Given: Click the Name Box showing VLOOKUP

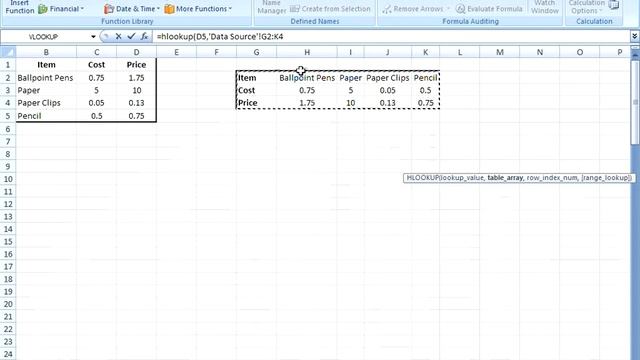Looking at the screenshot, I should click(44, 37).
